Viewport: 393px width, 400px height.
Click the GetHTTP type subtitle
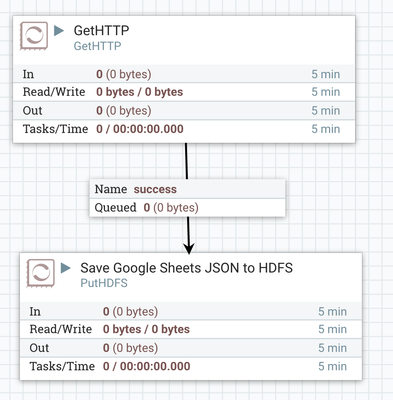coord(97,46)
